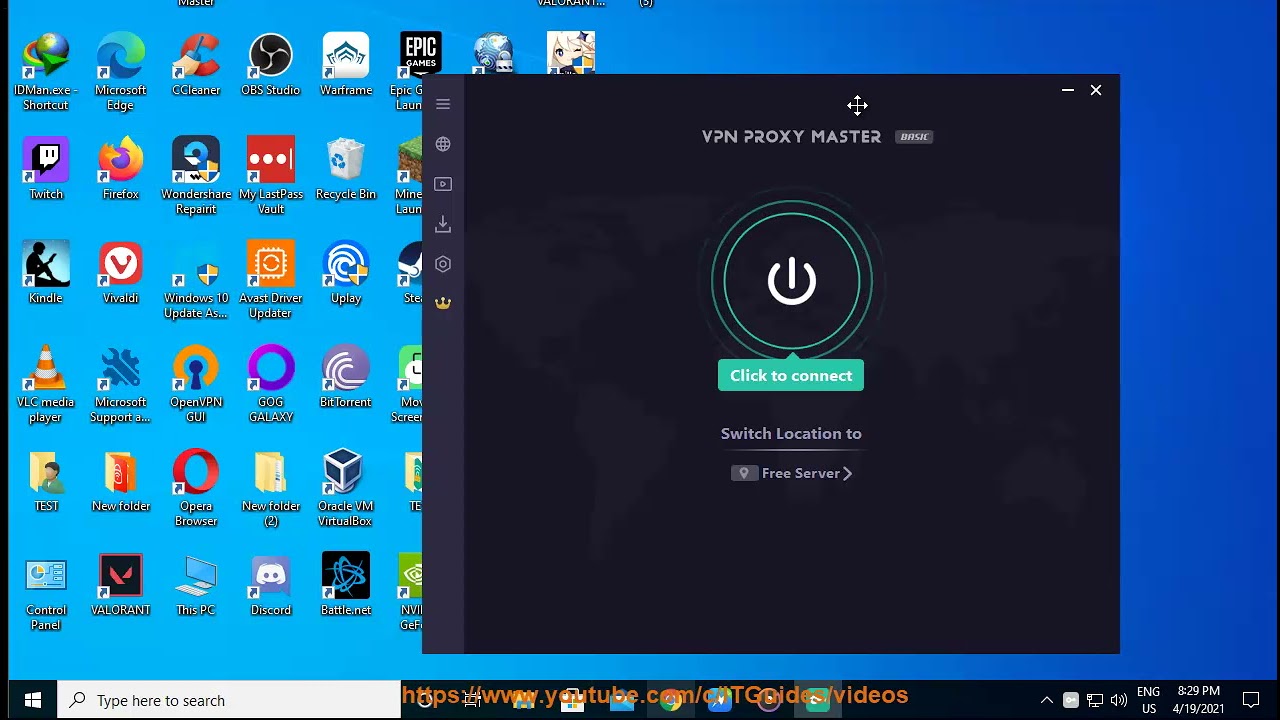1280x720 pixels.
Task: Select the 'New folder' desktop folder
Action: pos(121,481)
